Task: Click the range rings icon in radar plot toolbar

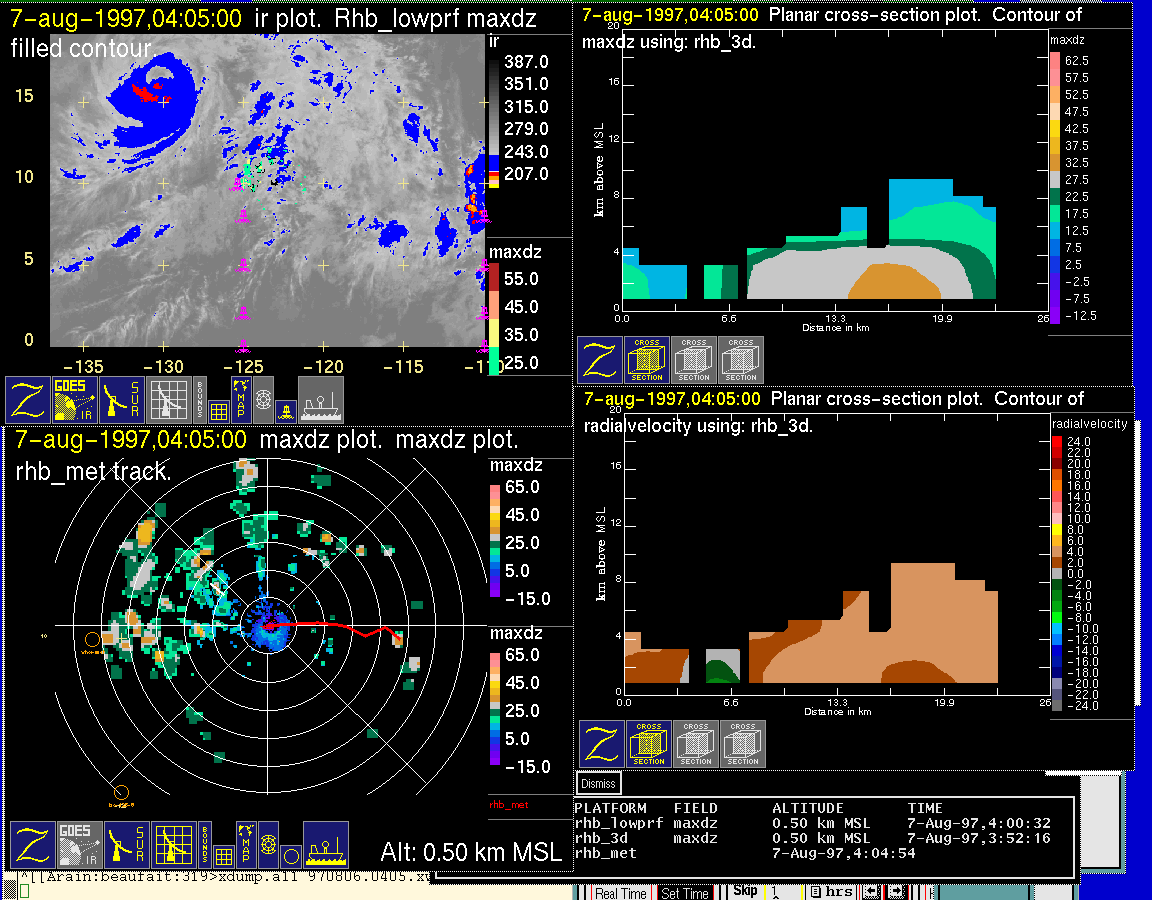Action: (267, 846)
